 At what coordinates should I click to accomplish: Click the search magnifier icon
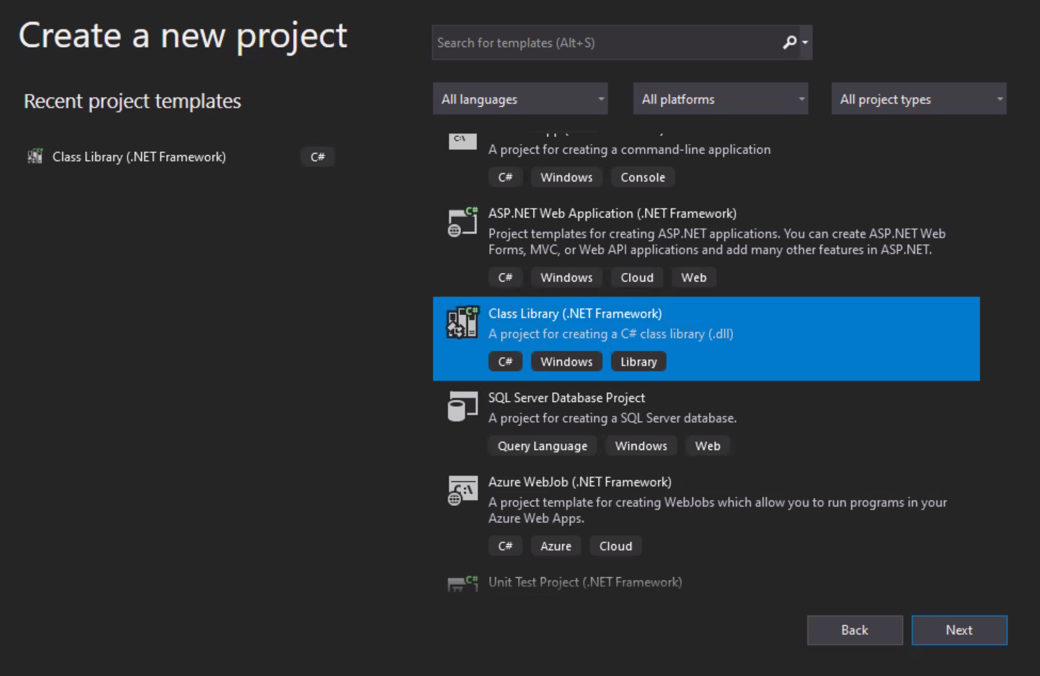[x=789, y=42]
